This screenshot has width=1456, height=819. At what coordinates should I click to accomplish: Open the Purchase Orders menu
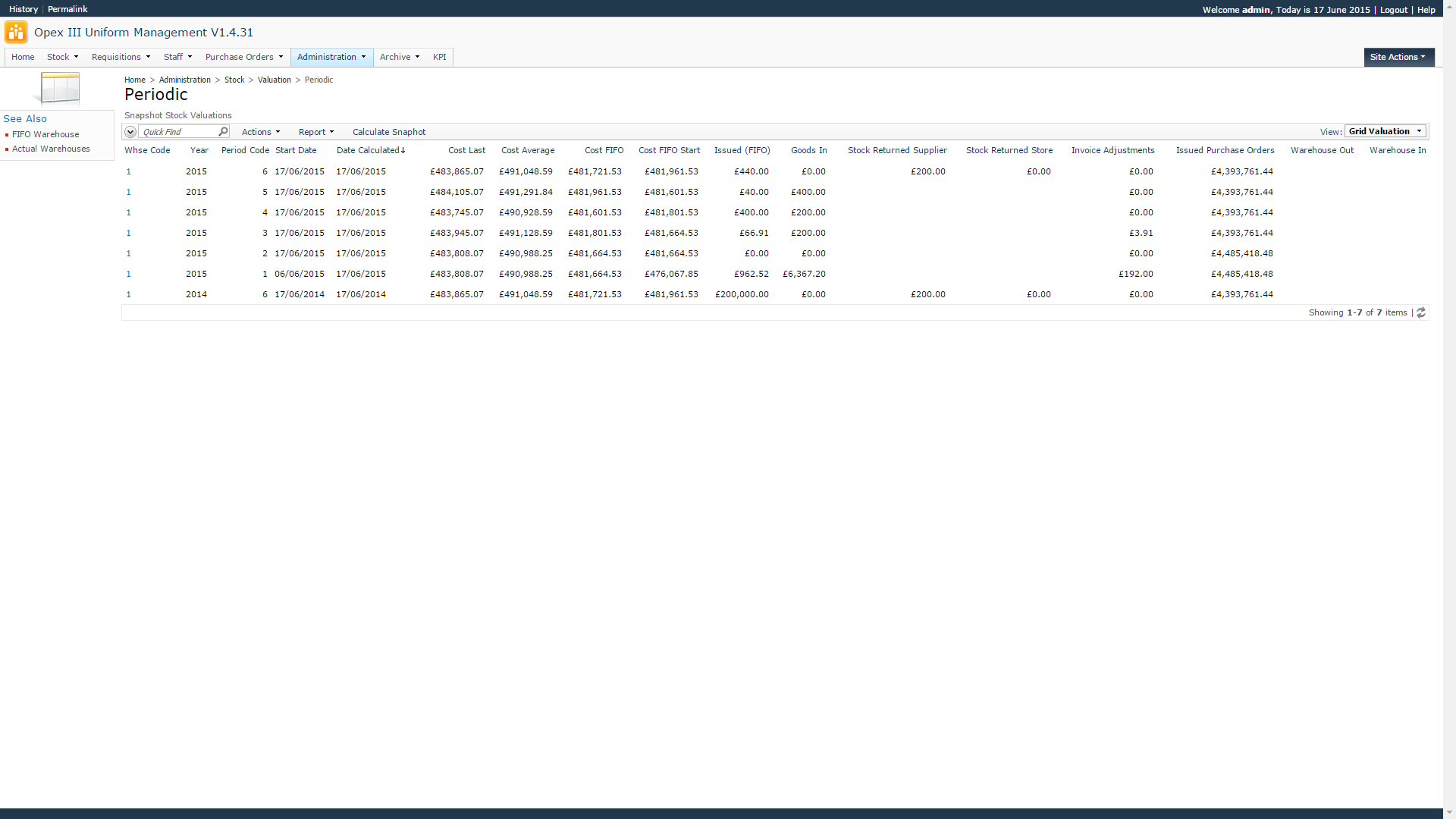point(243,57)
